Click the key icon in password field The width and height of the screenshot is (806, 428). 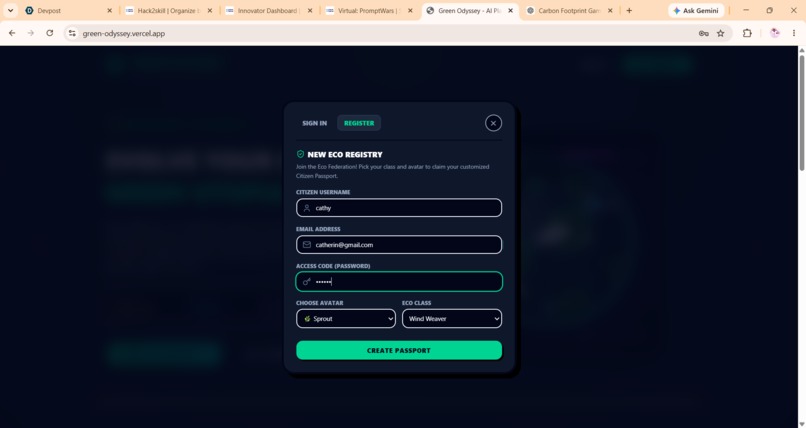tap(307, 282)
